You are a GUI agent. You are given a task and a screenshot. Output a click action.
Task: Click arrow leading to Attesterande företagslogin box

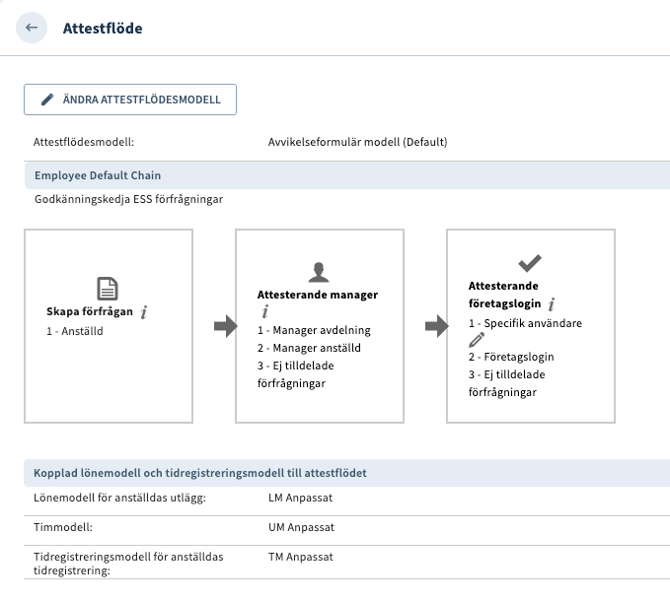436,326
